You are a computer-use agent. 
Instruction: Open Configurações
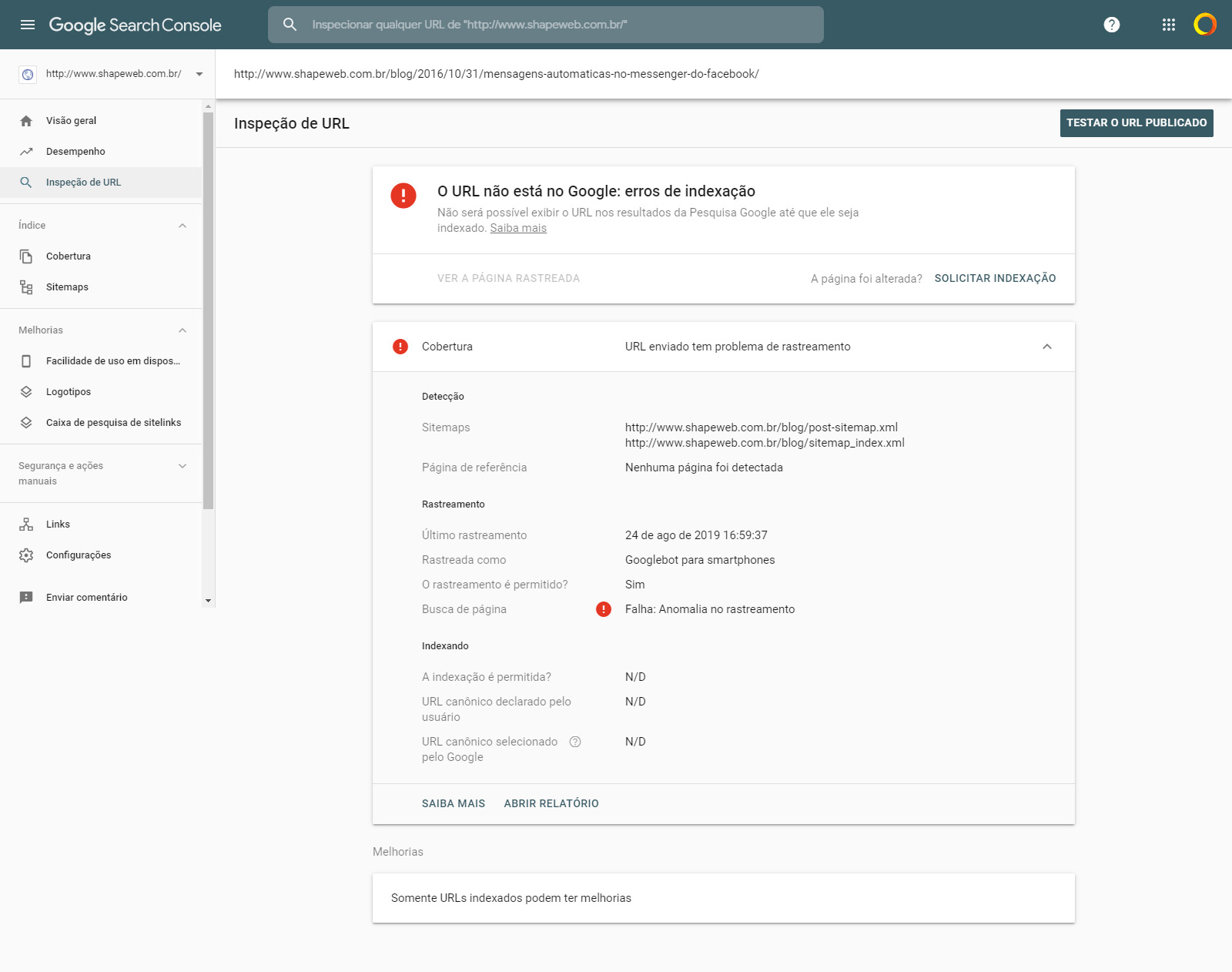[x=101, y=555]
